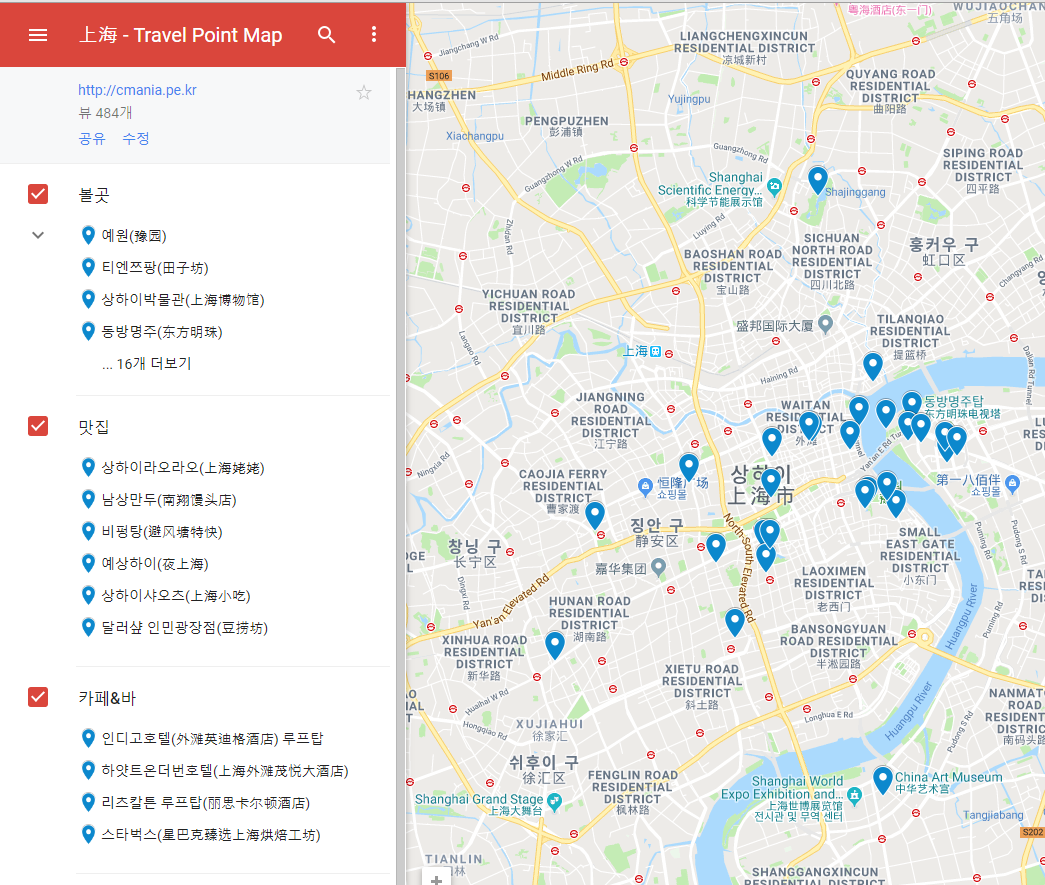Uncheck the 맛집 layer checkbox

38,426
